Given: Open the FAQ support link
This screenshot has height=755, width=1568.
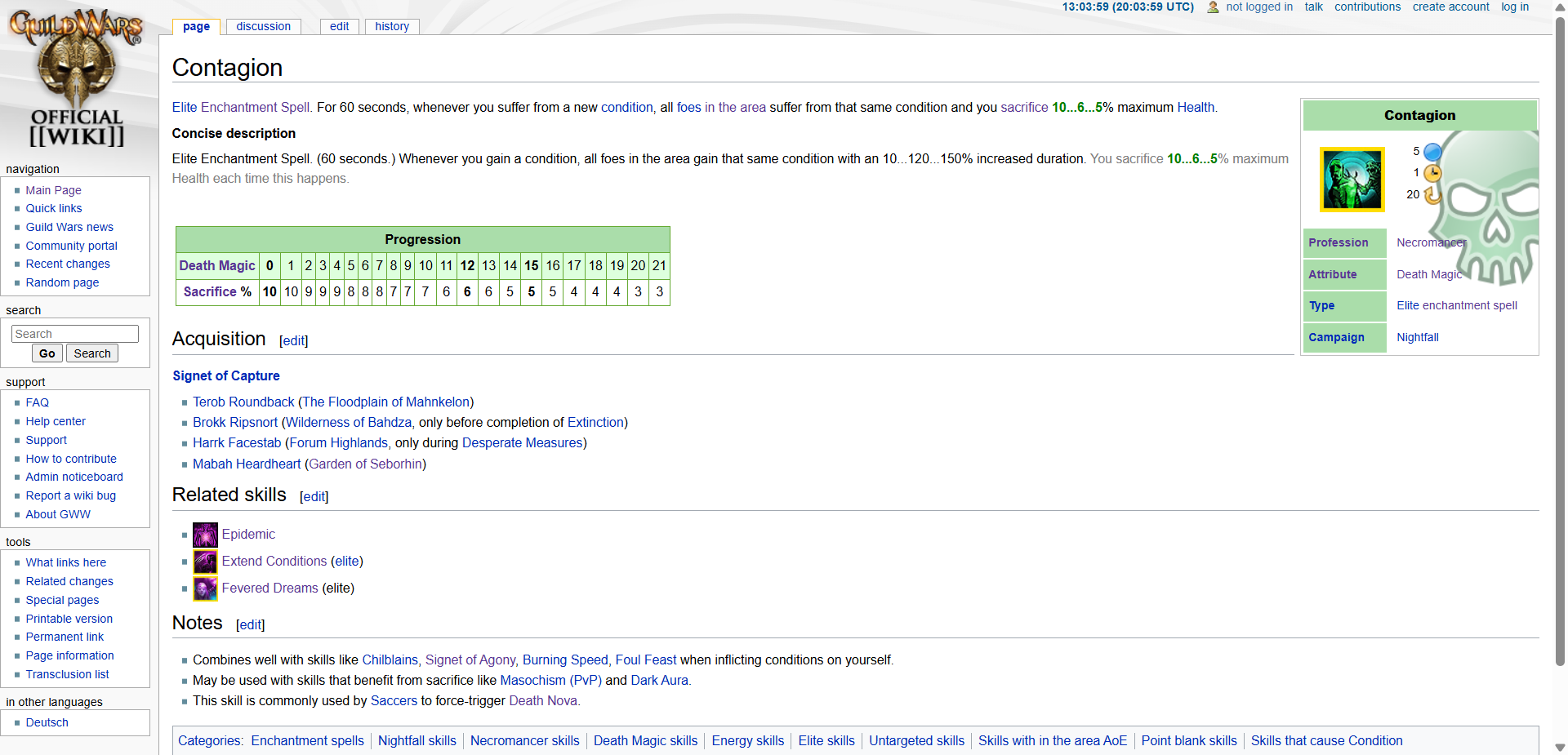Looking at the screenshot, I should tap(37, 402).
